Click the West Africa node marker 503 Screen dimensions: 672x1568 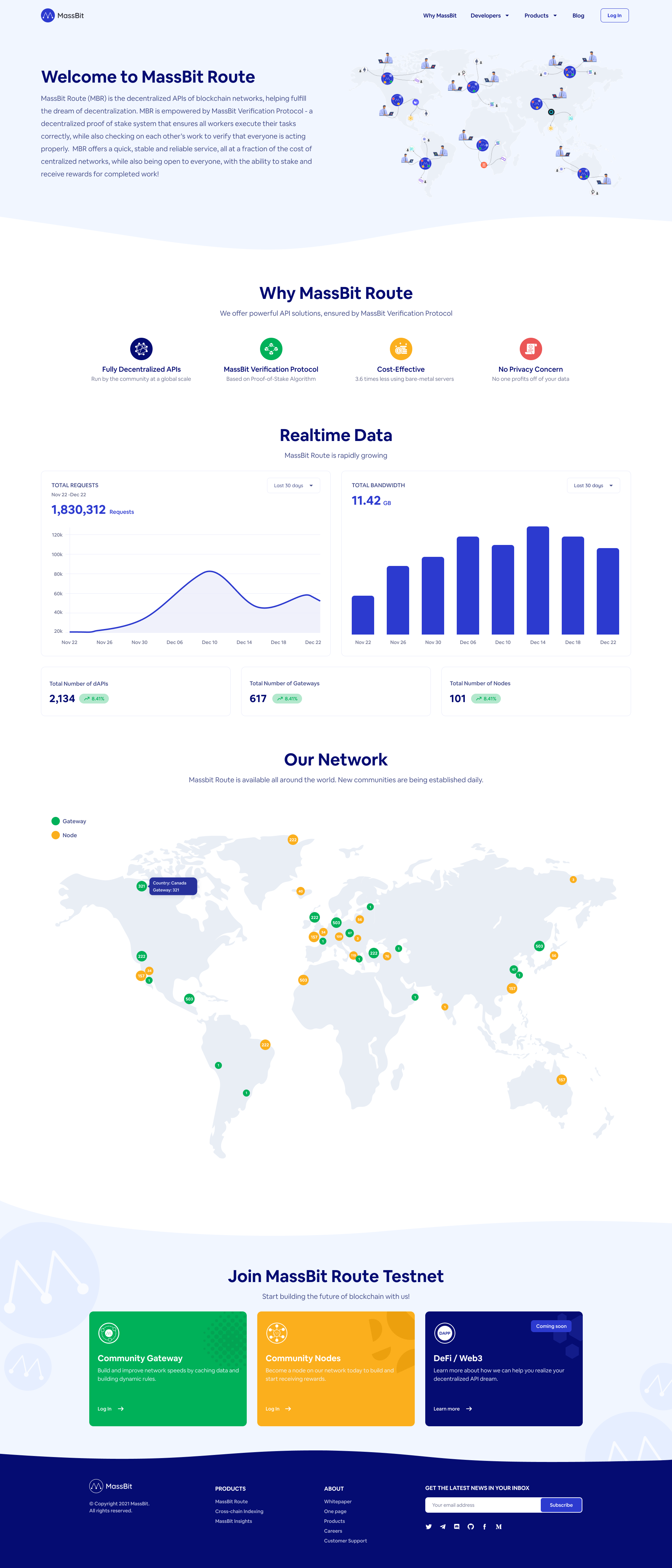pos(303,980)
